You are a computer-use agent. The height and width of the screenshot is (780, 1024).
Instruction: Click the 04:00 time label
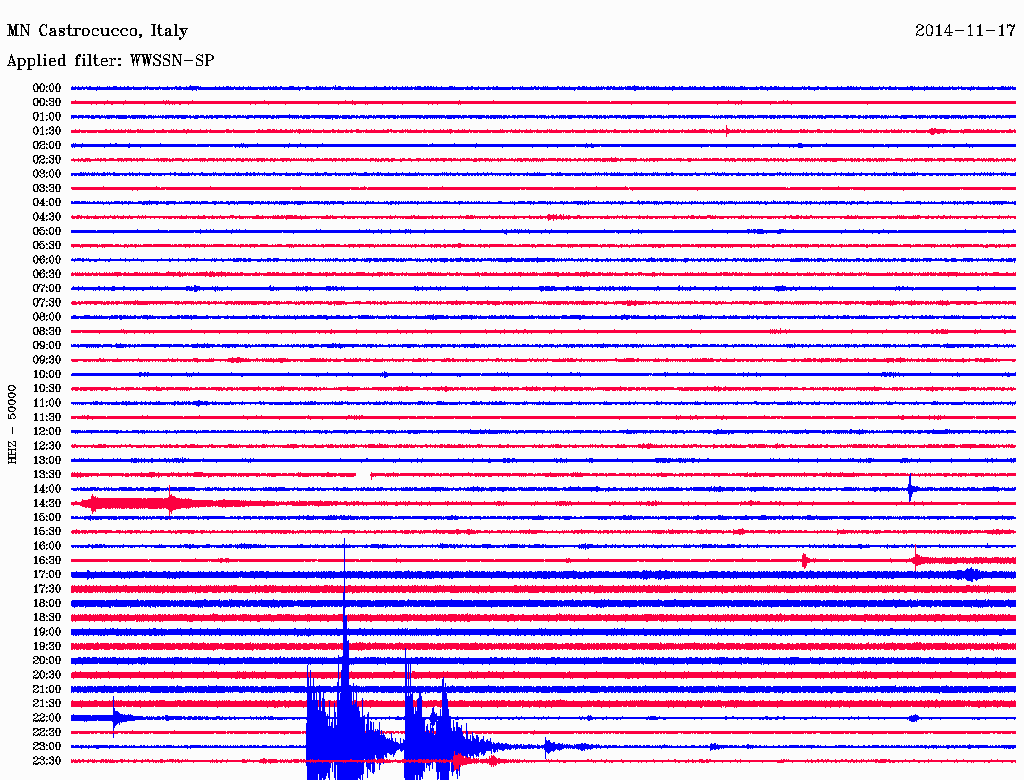click(47, 203)
